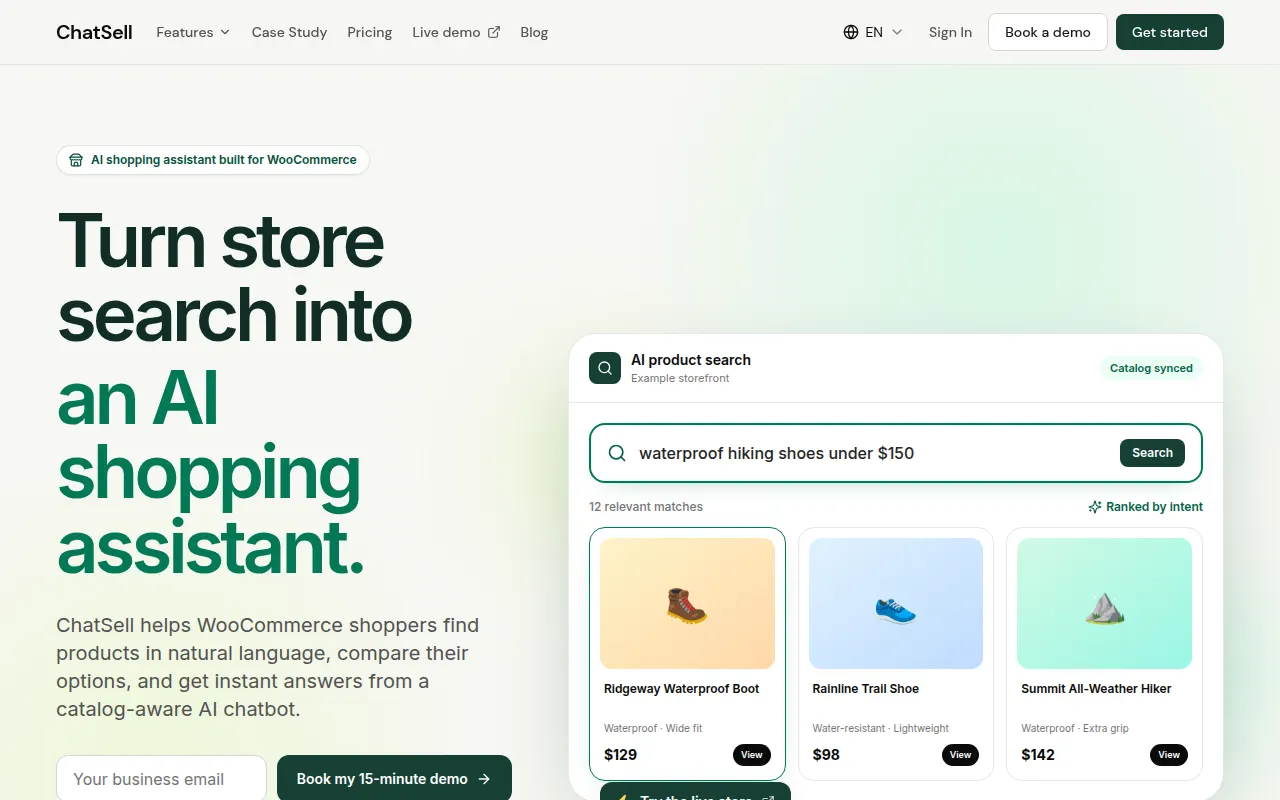Click the Ranked by intent sparkle icon
The width and height of the screenshot is (1280, 800).
point(1095,507)
